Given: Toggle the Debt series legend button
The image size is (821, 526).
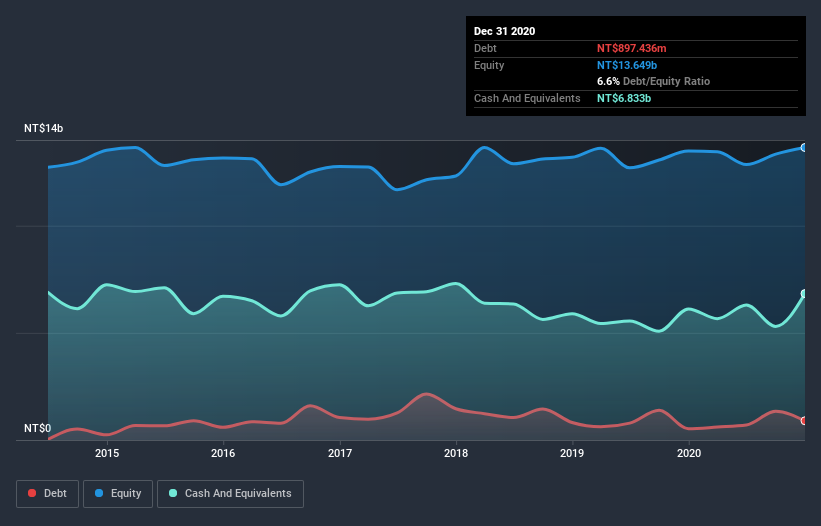Looking at the screenshot, I should 48,494.
